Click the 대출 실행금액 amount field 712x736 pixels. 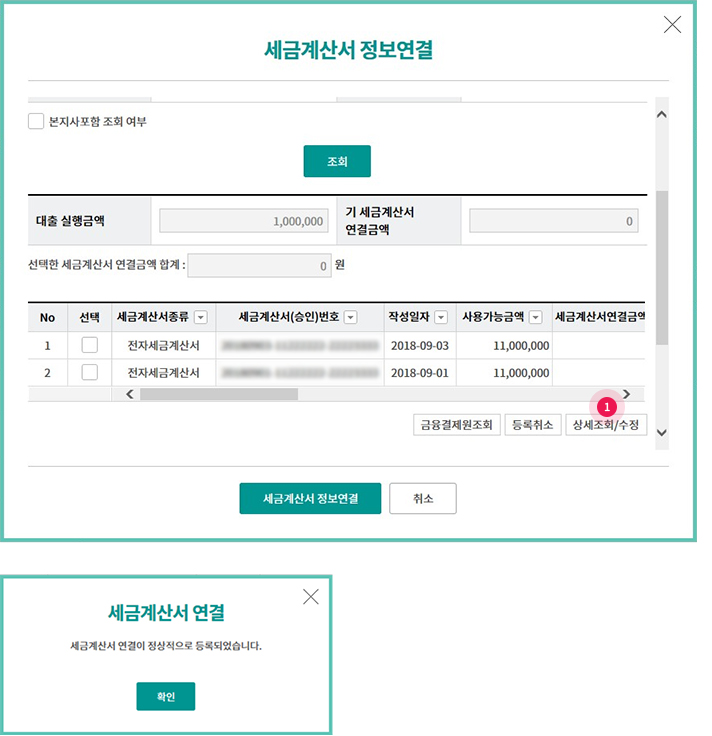(x=244, y=221)
